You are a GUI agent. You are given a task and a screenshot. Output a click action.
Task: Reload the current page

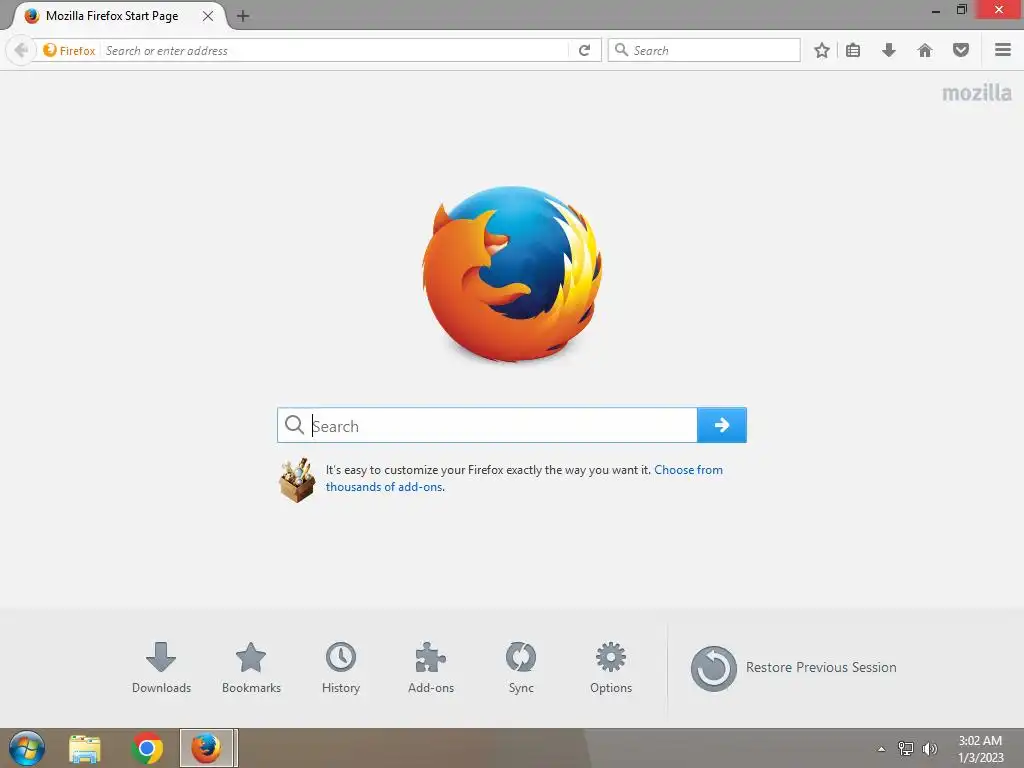[584, 50]
